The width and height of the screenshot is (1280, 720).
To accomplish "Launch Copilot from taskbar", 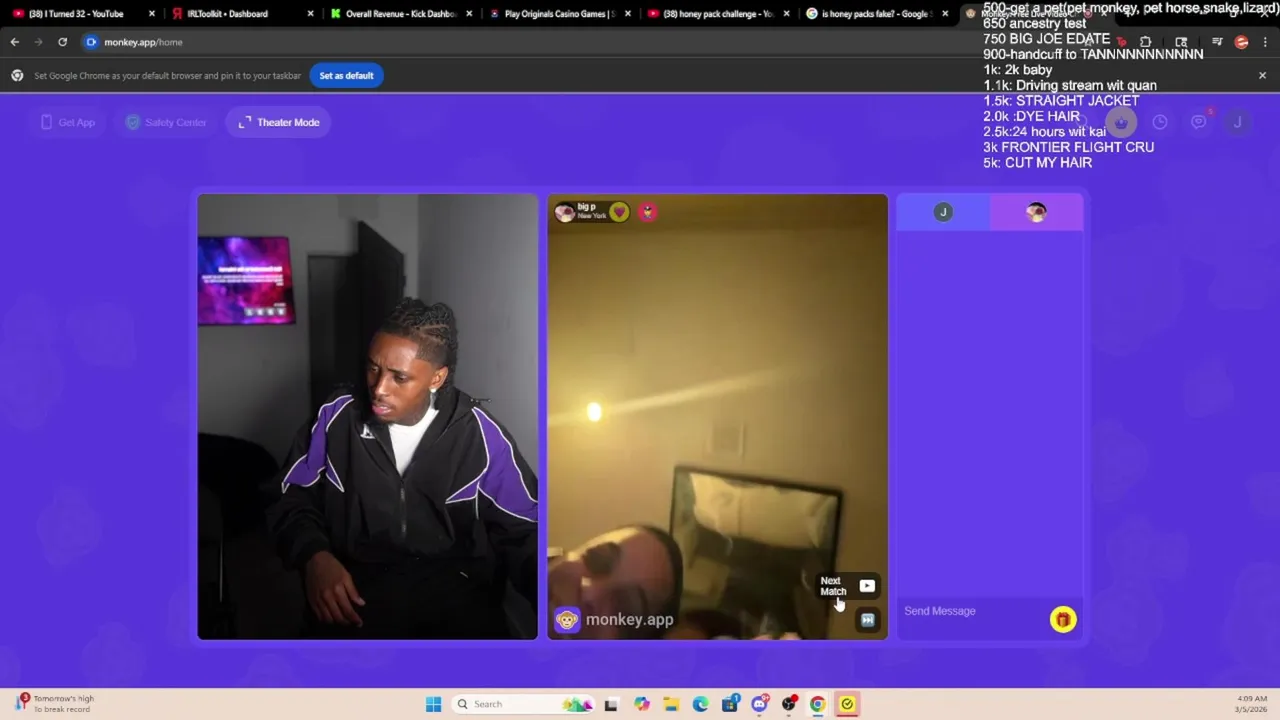I will click(641, 704).
